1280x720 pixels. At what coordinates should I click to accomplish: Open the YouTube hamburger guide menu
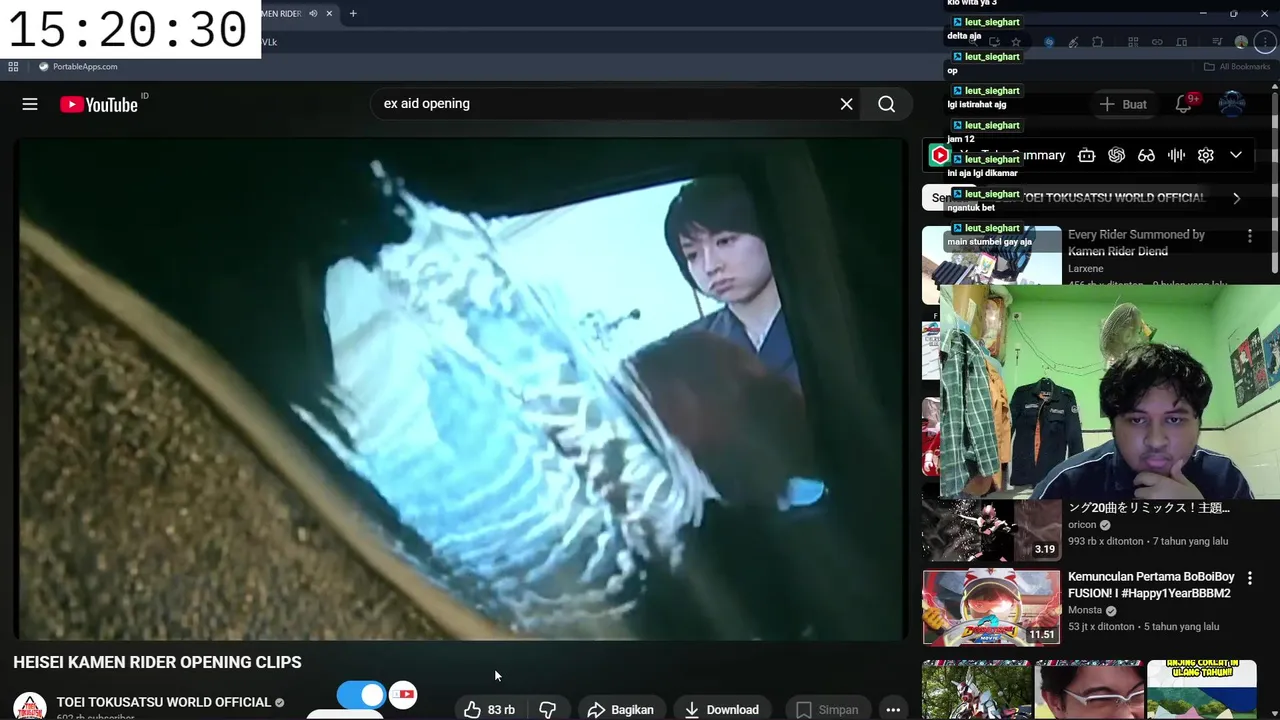(30, 104)
